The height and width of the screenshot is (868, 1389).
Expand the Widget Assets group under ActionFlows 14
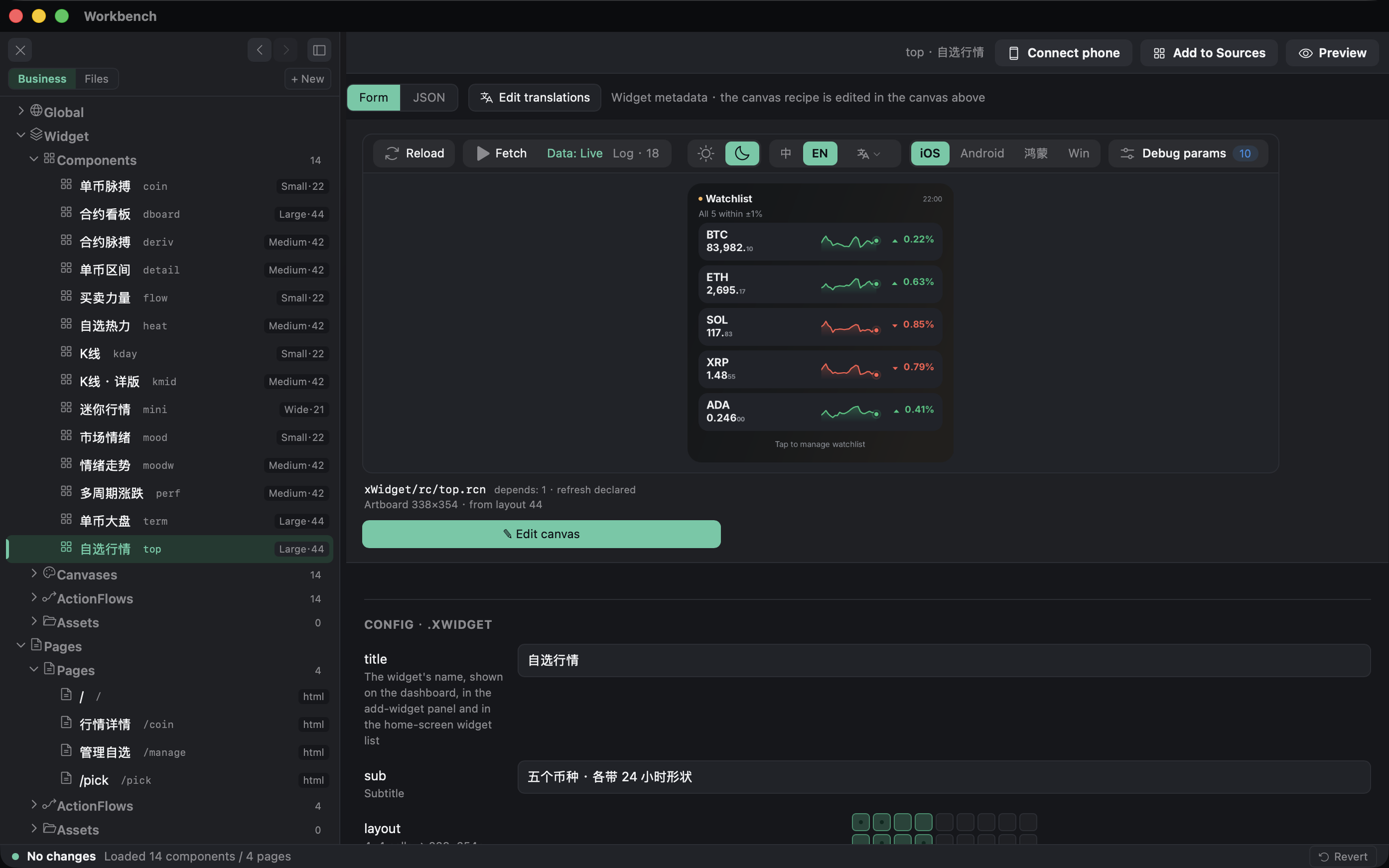34,622
